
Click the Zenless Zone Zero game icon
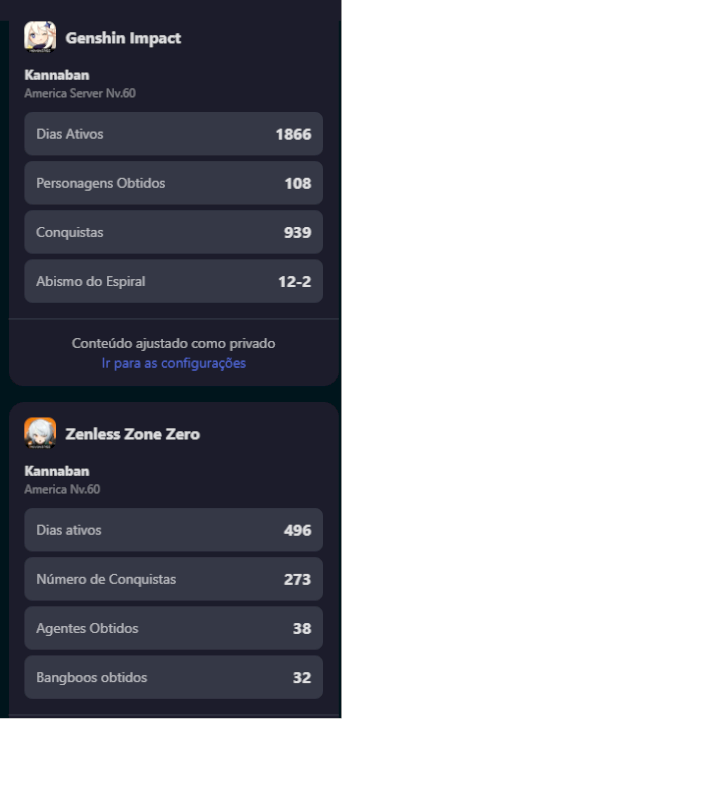pyautogui.click(x=40, y=433)
